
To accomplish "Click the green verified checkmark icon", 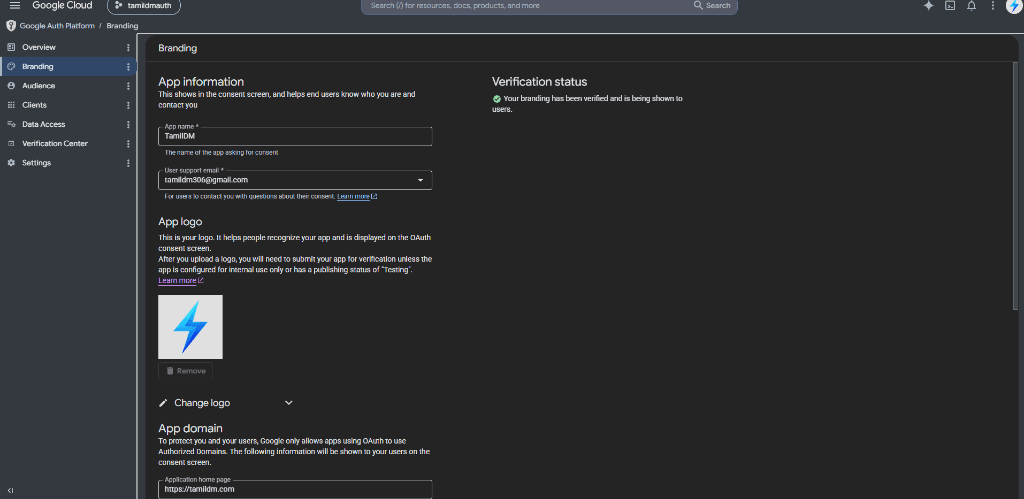I will (496, 99).
